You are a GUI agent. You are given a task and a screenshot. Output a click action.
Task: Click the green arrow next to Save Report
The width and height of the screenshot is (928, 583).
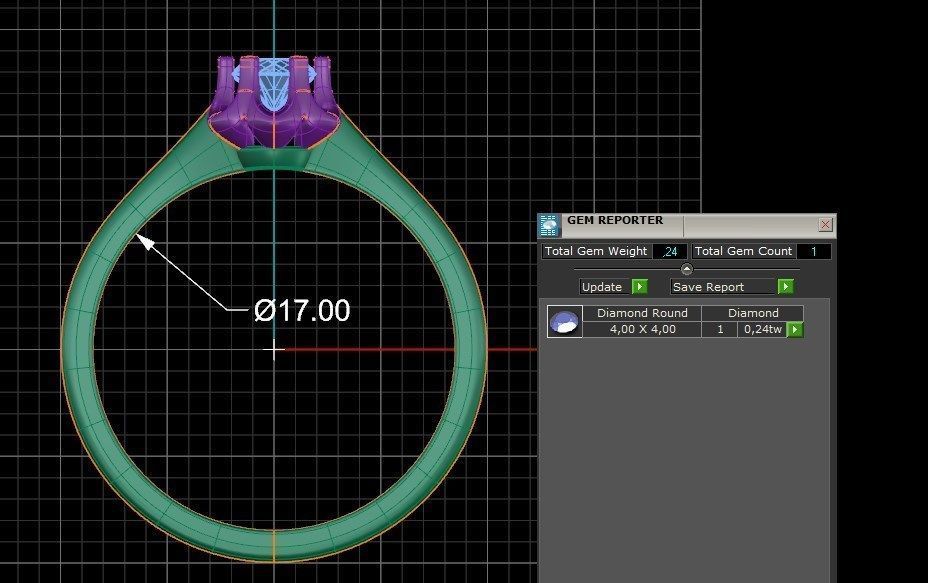[x=785, y=287]
